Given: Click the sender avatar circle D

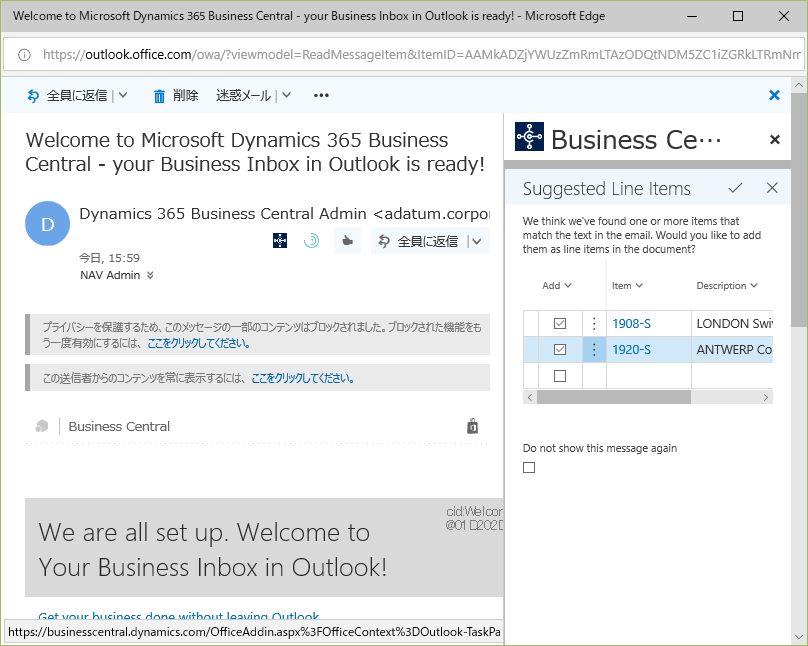Looking at the screenshot, I should coord(47,224).
